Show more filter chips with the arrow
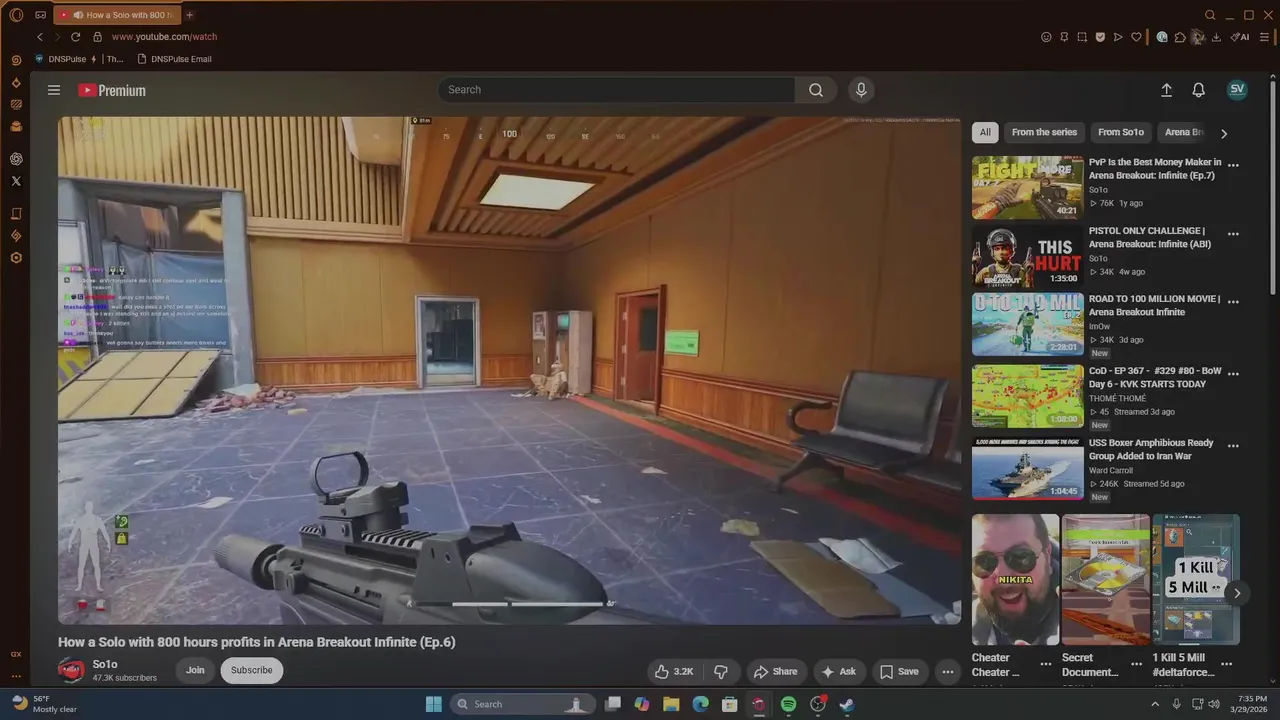The image size is (1280, 720). click(1224, 133)
